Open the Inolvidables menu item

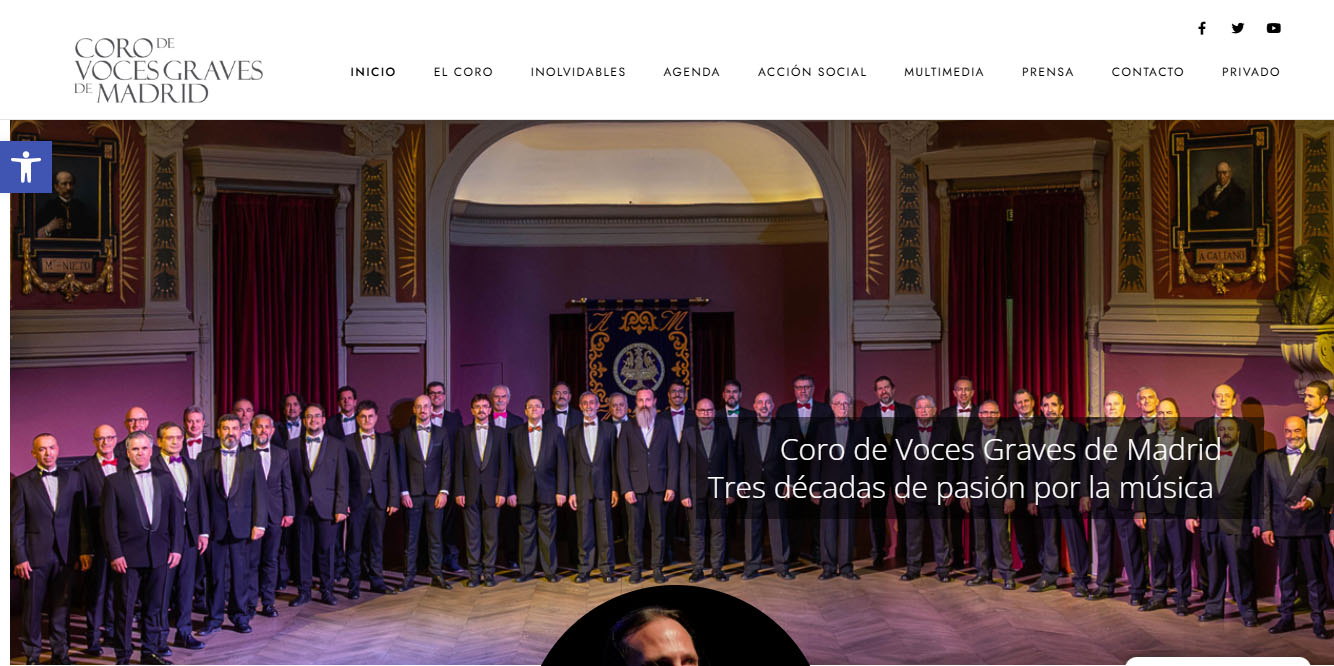[578, 72]
